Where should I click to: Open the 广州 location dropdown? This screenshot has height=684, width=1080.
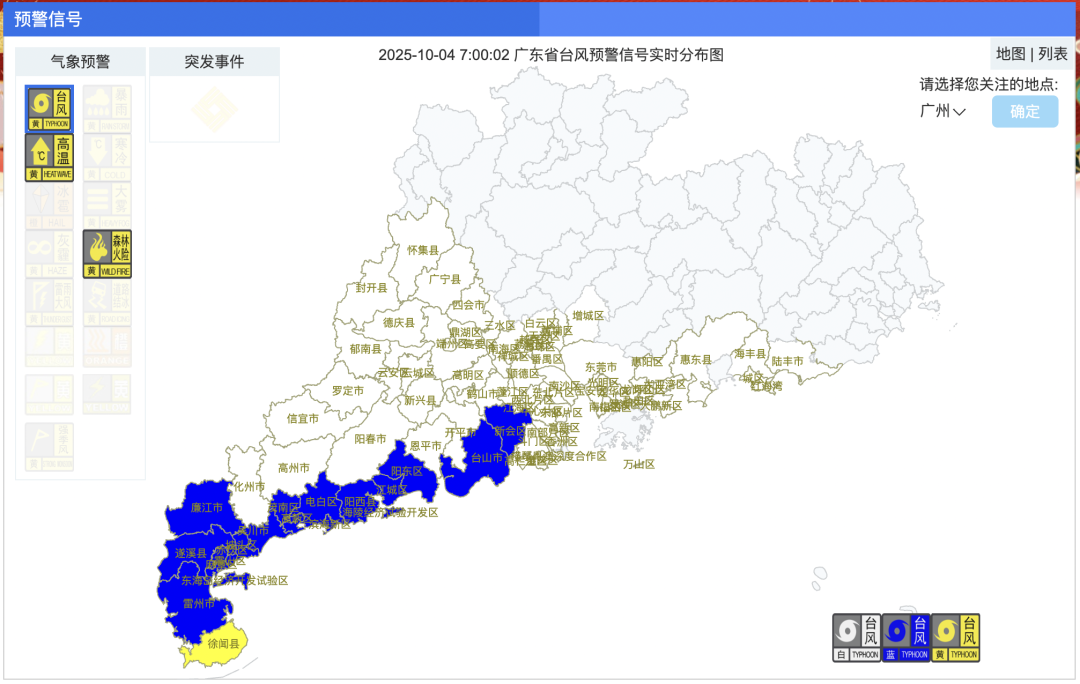click(942, 111)
